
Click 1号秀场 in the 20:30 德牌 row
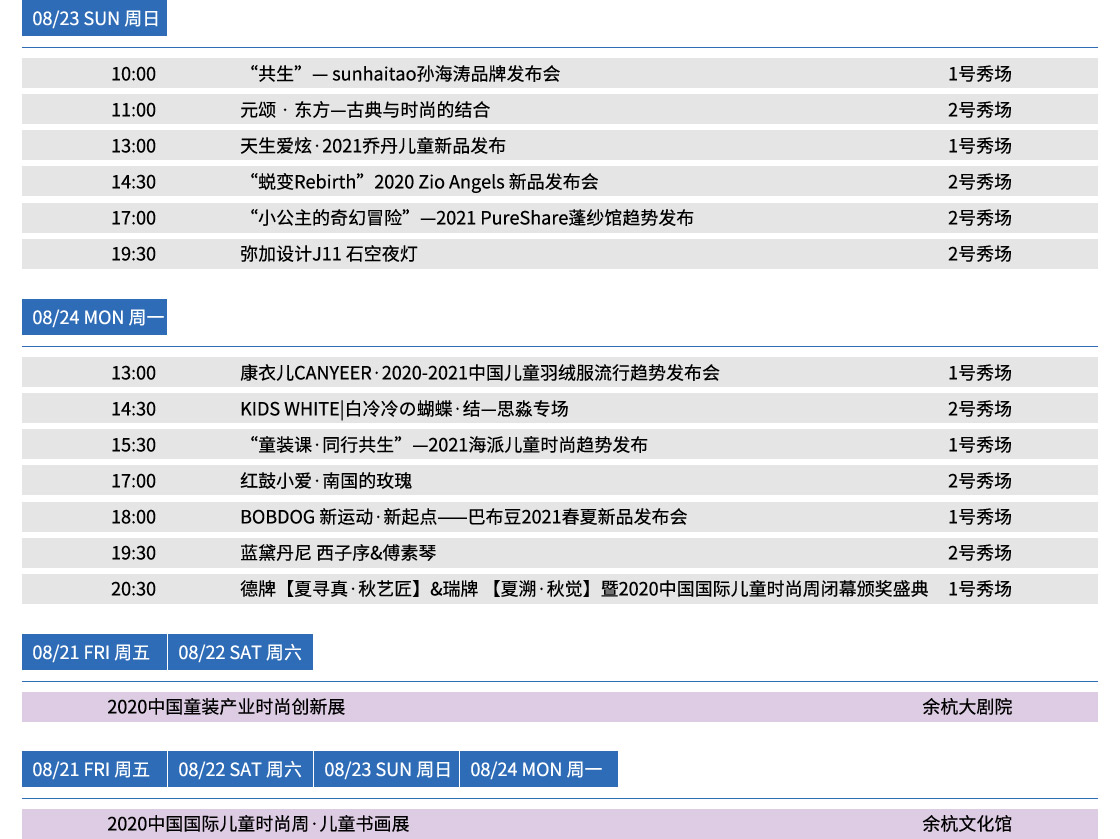tap(980, 589)
